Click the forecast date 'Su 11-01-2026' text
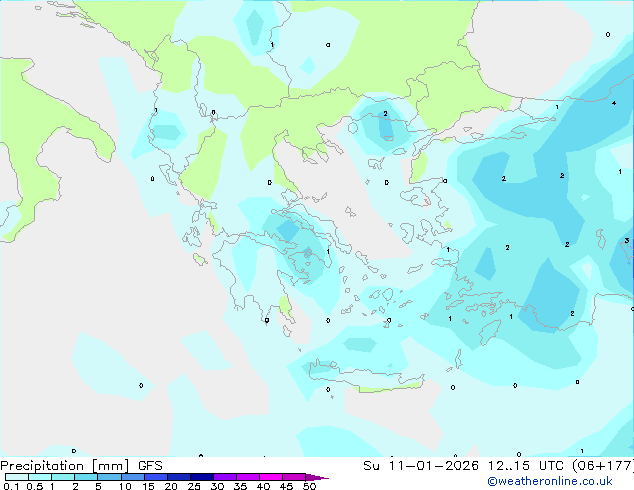Viewport: 634px width, 490px height. [421, 466]
